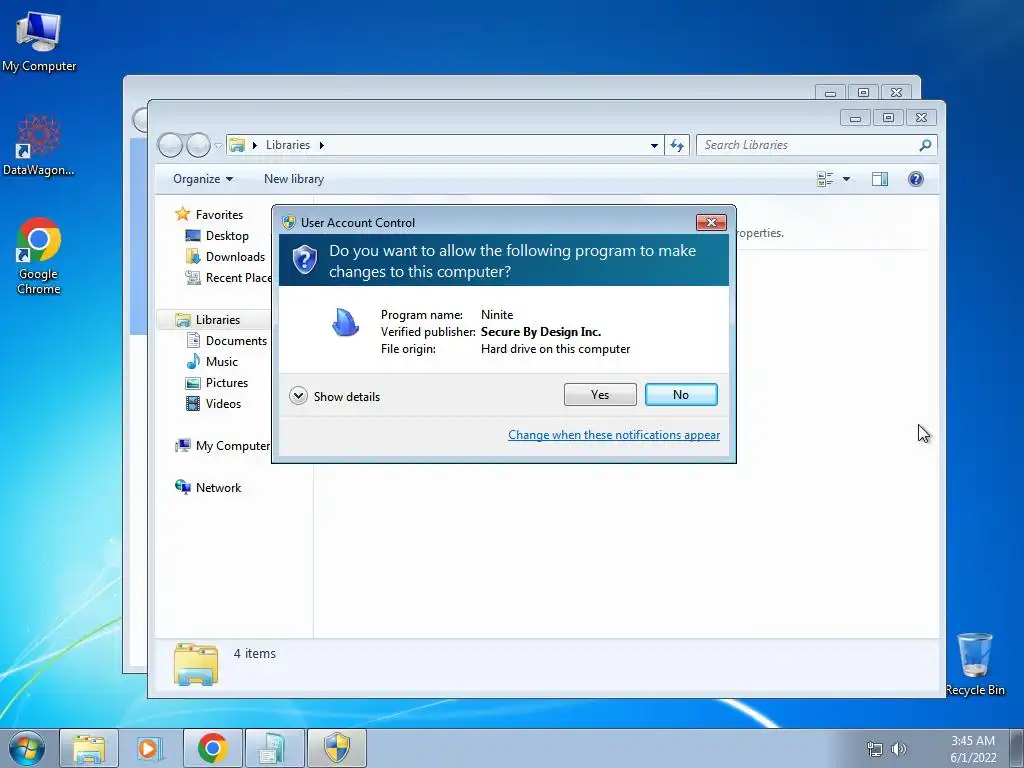
Task: Toggle the preview pane button
Action: [x=880, y=179]
